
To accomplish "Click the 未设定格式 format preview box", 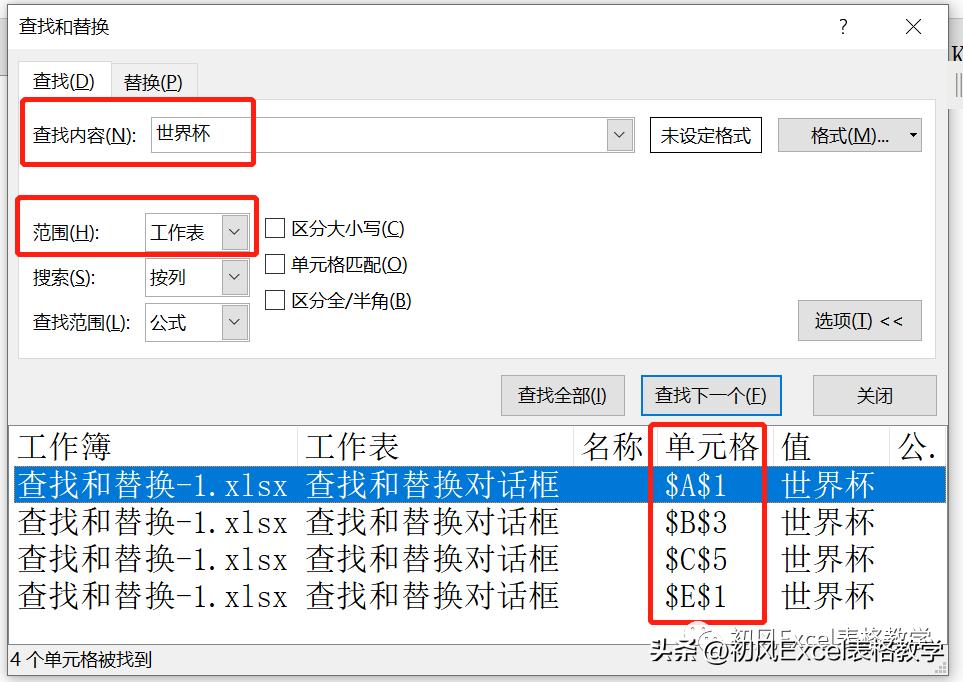I will tap(706, 134).
